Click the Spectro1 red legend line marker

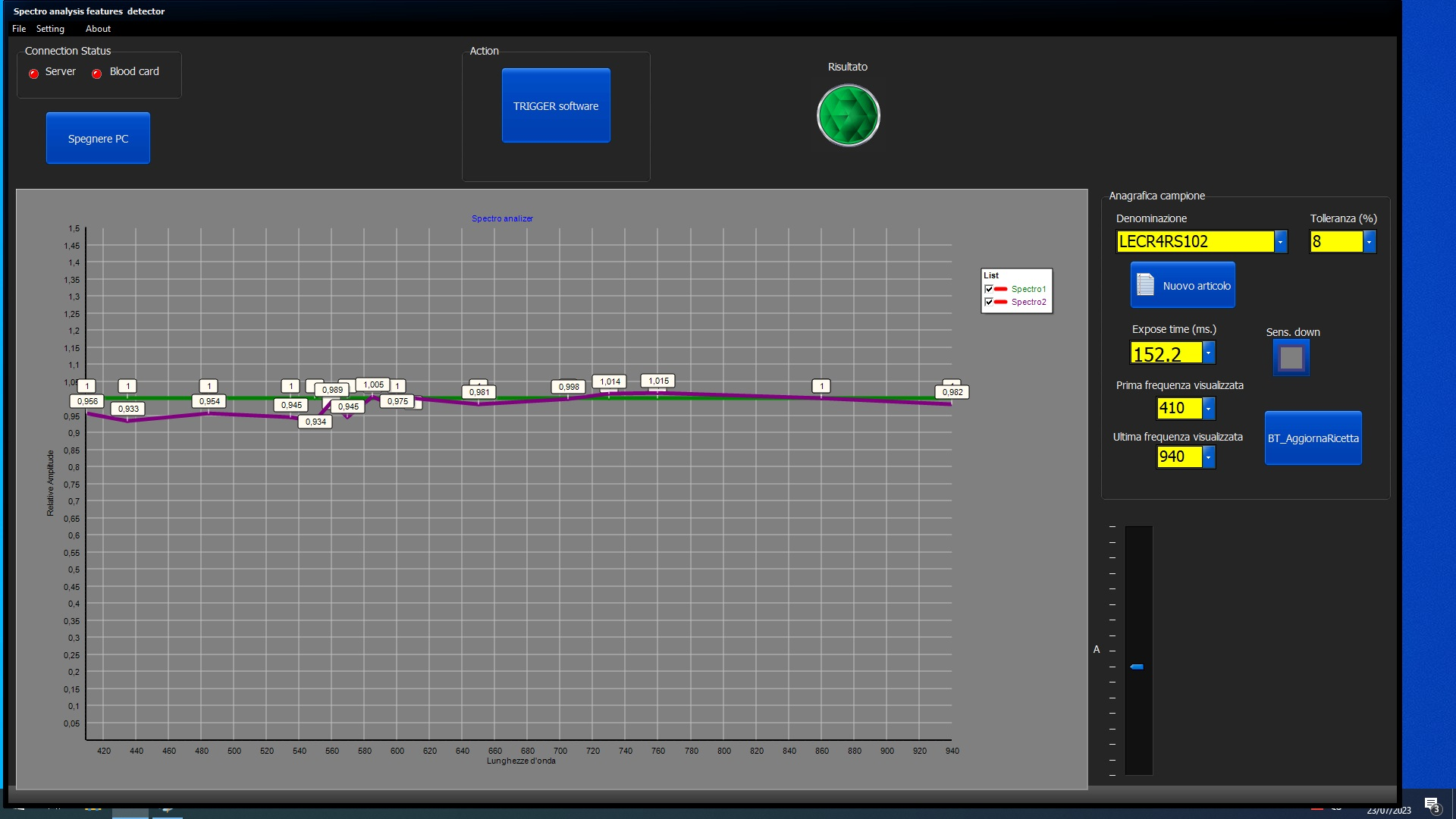click(x=1000, y=289)
